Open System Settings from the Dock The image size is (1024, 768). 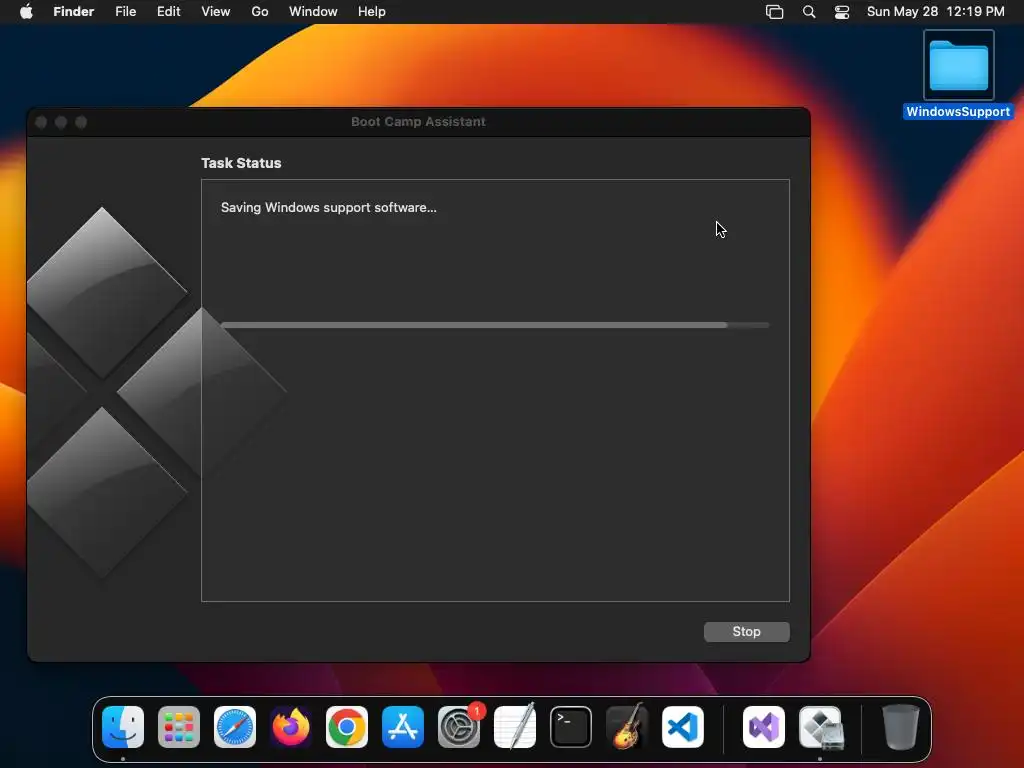pyautogui.click(x=459, y=727)
